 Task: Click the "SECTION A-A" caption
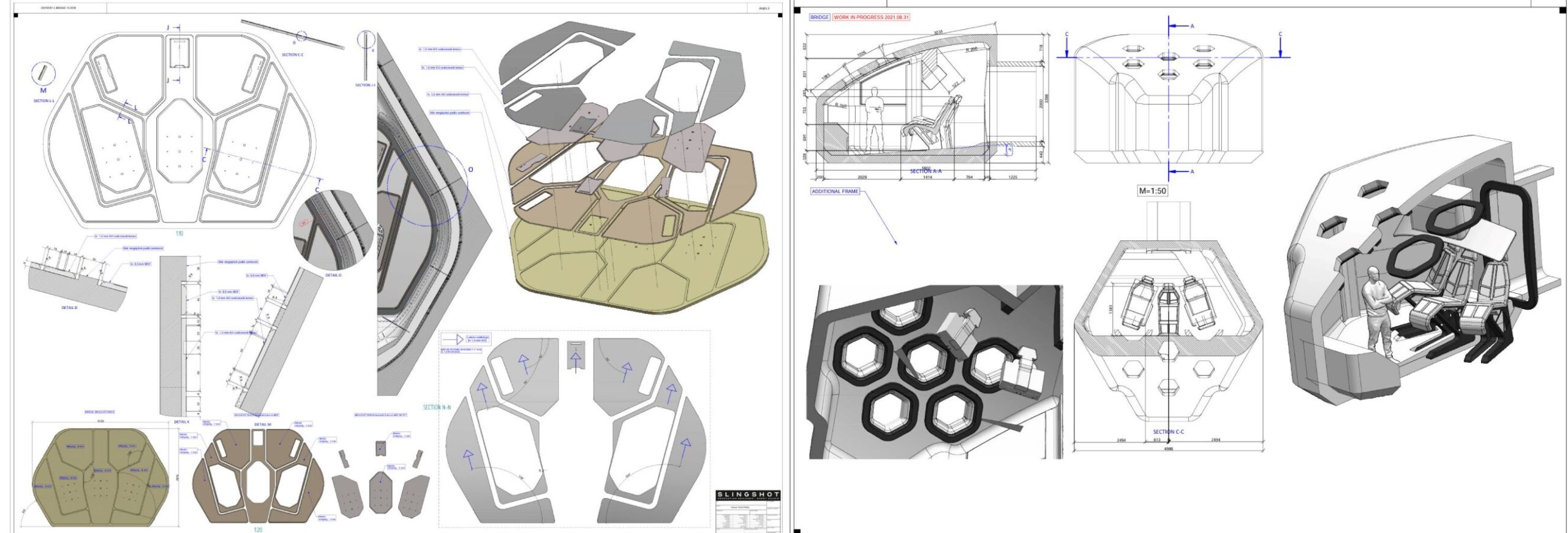pos(925,171)
